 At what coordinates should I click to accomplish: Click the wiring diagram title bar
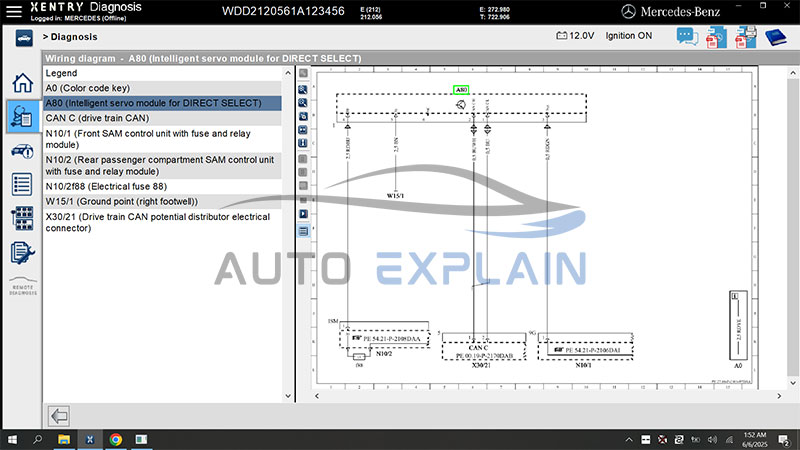[x=421, y=58]
